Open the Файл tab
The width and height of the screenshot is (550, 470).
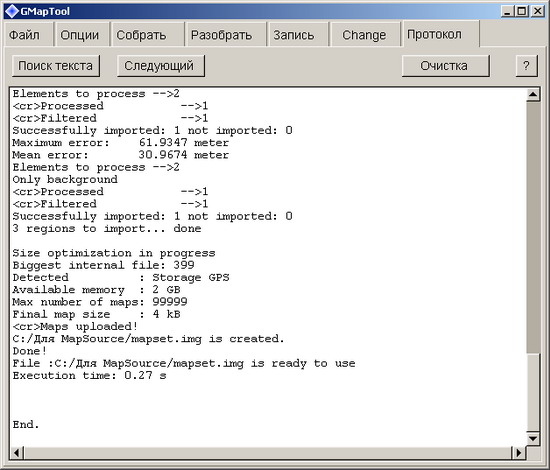[28, 34]
